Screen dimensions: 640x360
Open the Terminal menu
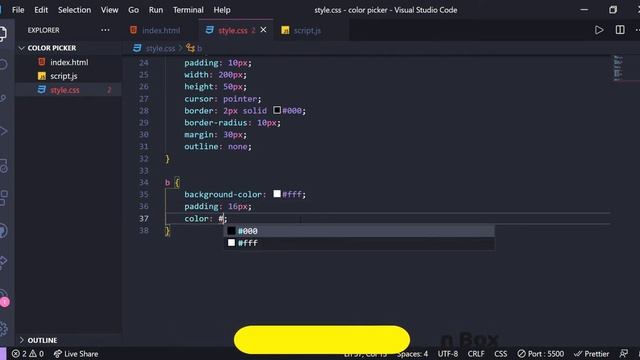tap(188, 10)
